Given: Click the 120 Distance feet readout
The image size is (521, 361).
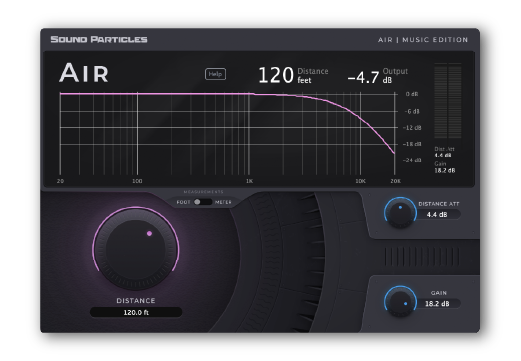Looking at the screenshot, I should click(293, 75).
